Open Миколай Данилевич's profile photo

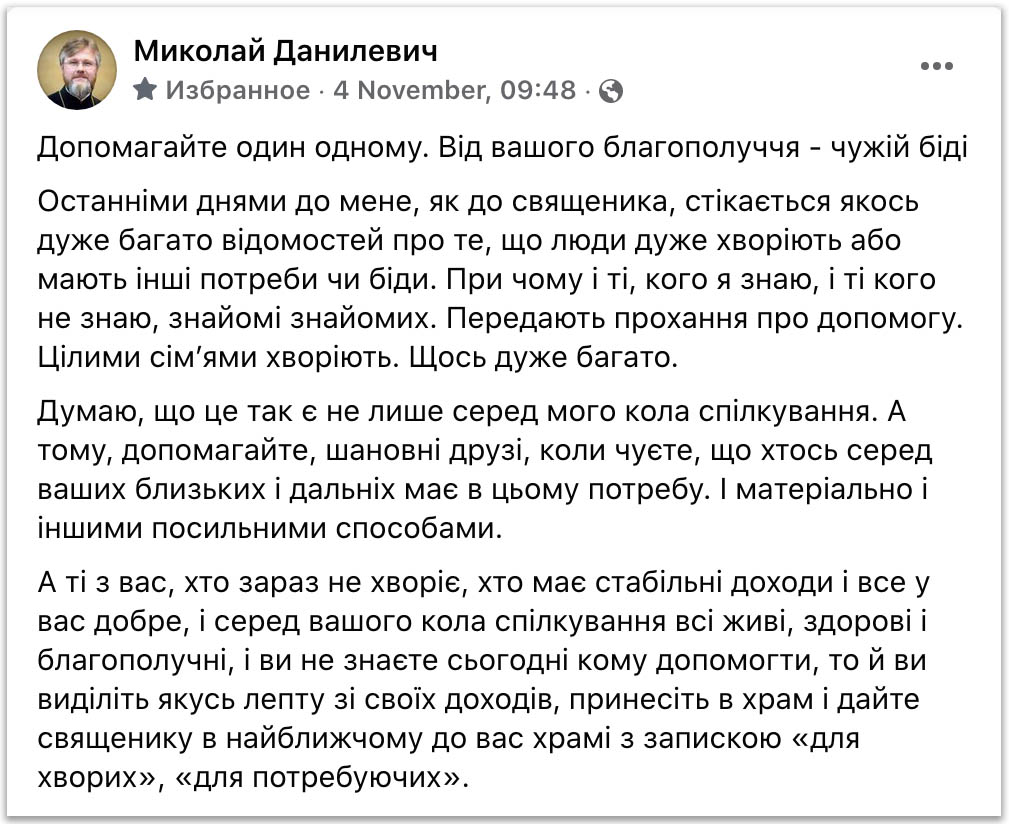tap(77, 70)
